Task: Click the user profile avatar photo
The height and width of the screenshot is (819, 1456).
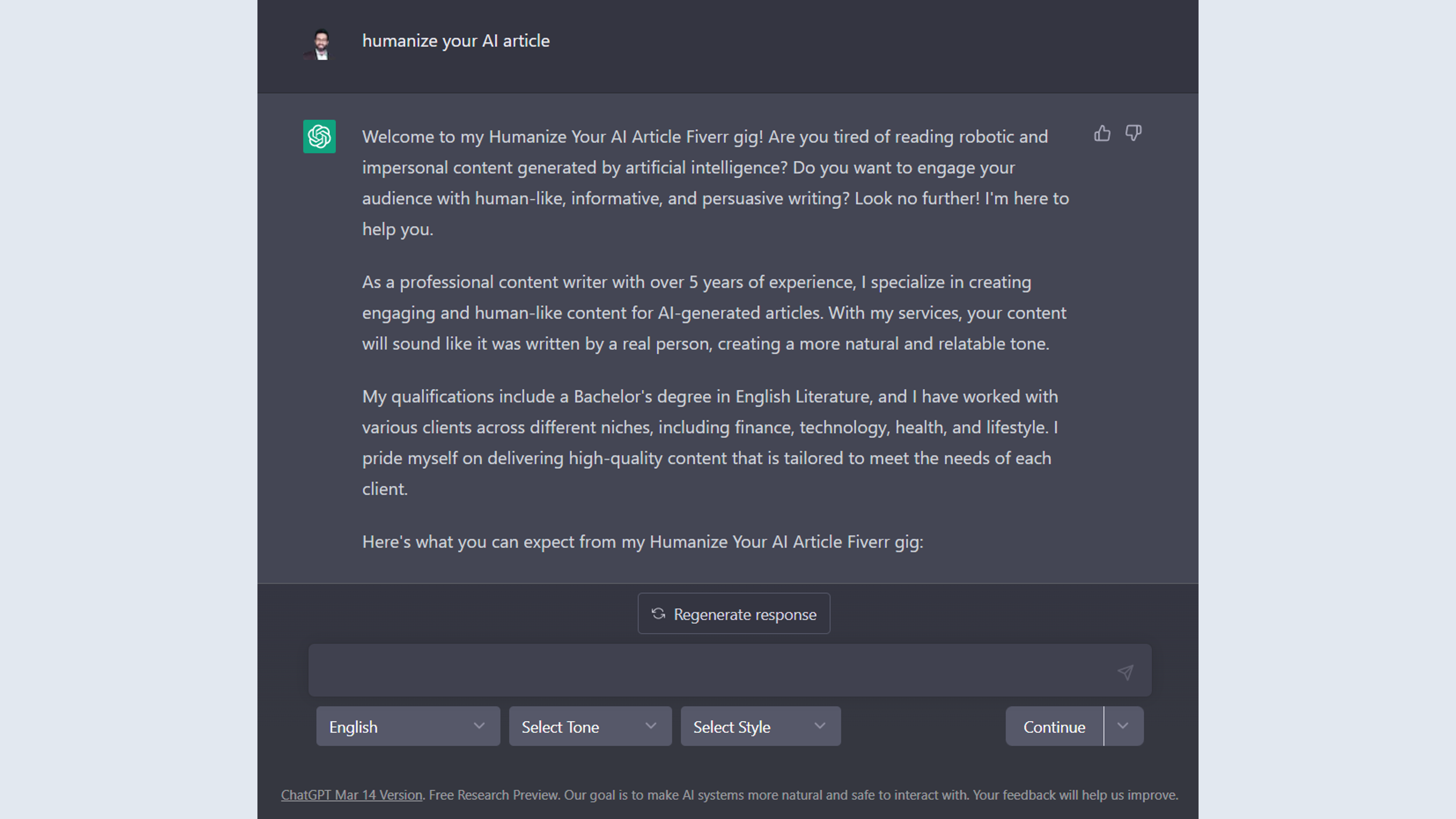Action: click(x=320, y=44)
